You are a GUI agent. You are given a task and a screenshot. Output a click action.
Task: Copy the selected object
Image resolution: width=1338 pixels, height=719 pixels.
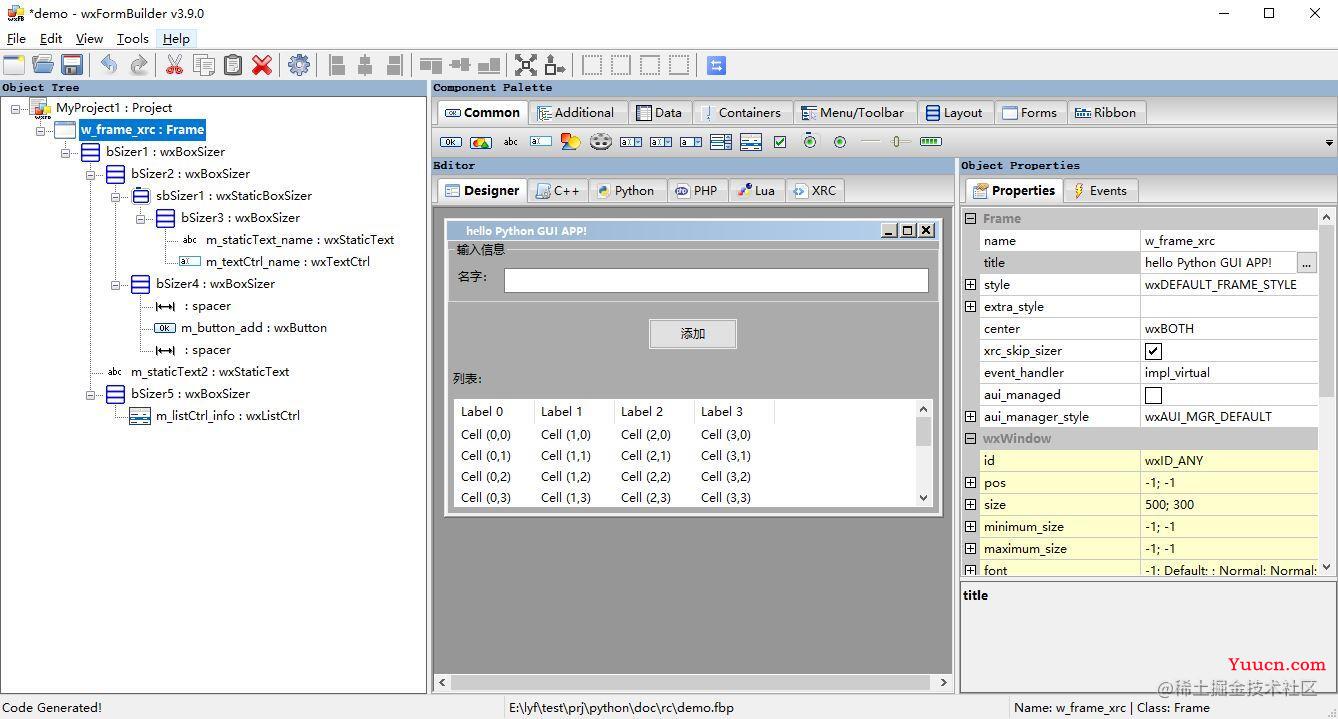tap(204, 65)
